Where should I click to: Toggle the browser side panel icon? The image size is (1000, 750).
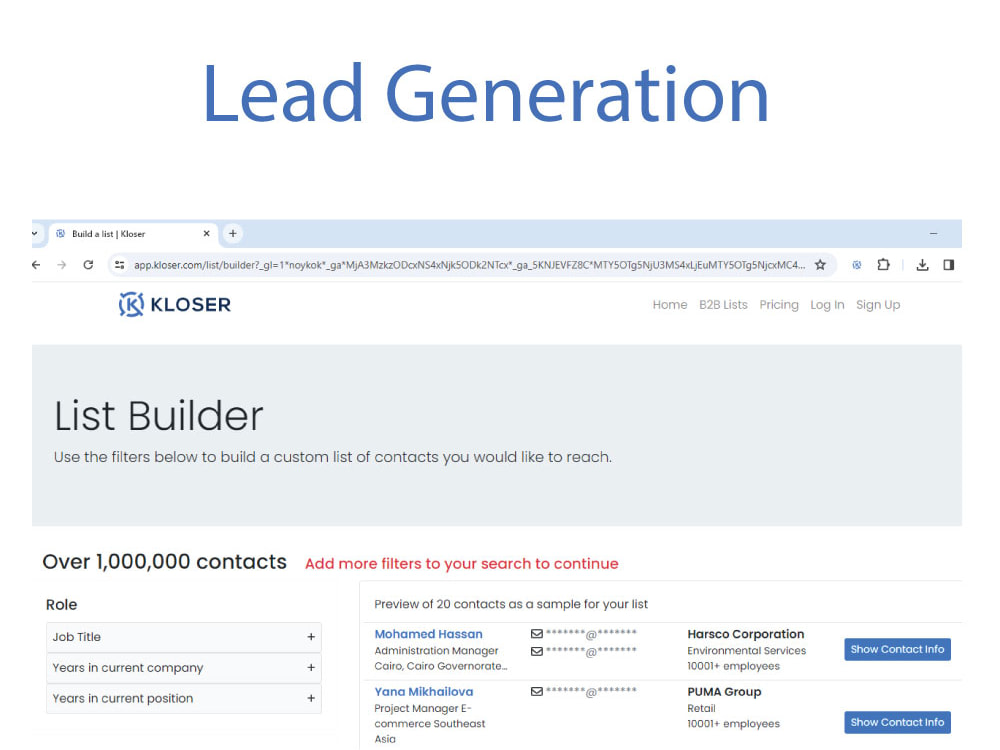(x=949, y=265)
